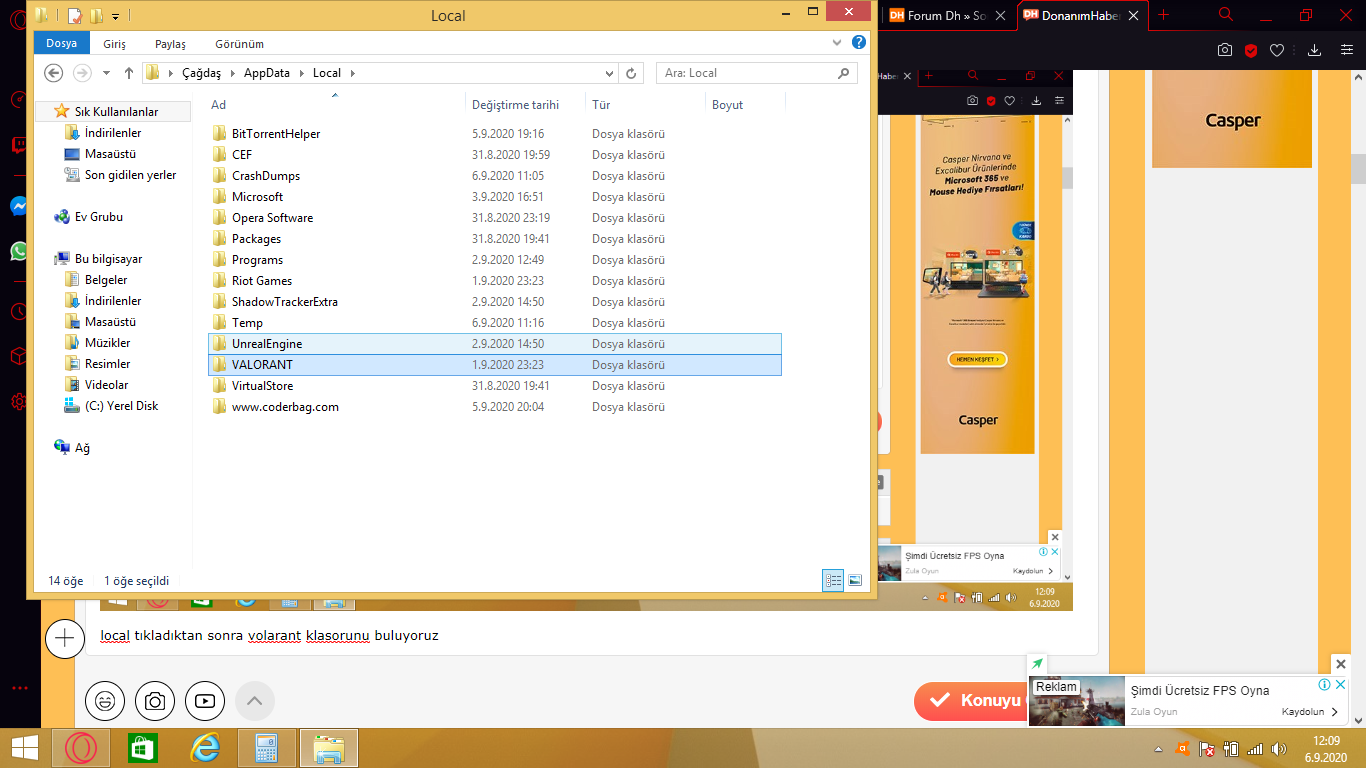Screen dimensions: 1366x768
Task: Expand breadcrumb arrow after Çağdaş
Action: point(232,73)
